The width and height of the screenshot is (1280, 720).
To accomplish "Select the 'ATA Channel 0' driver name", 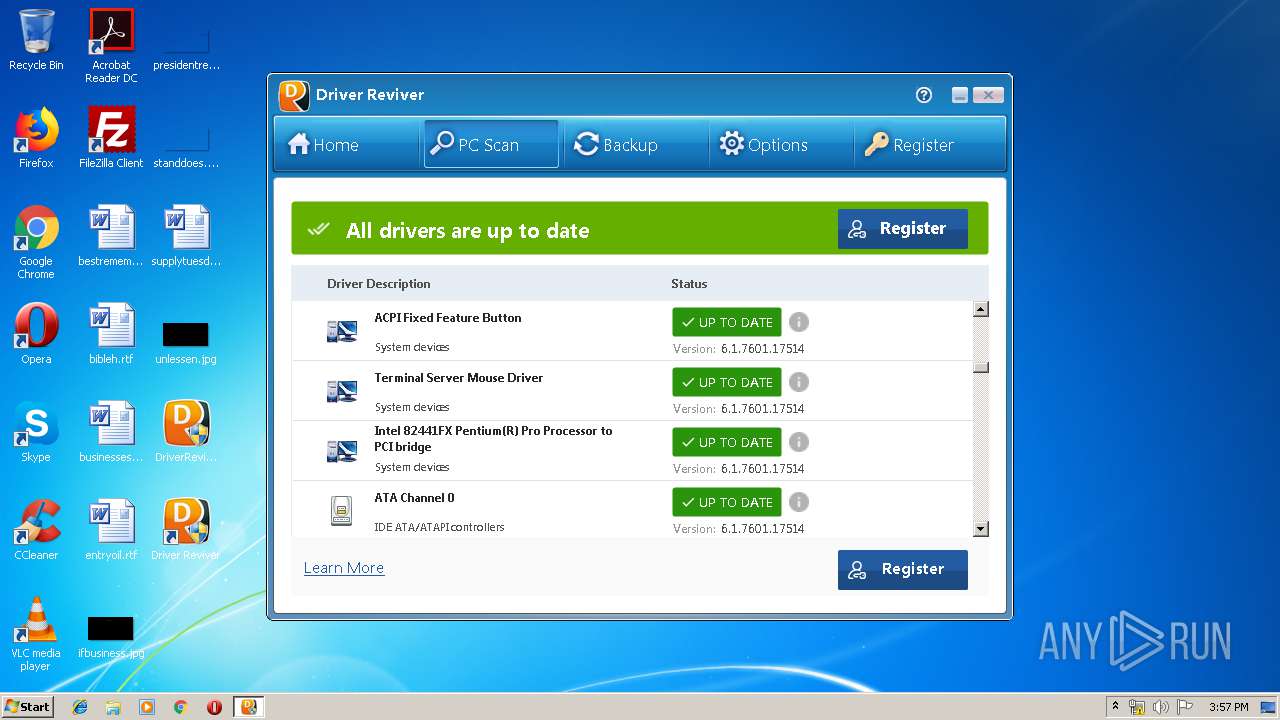I will pyautogui.click(x=414, y=498).
